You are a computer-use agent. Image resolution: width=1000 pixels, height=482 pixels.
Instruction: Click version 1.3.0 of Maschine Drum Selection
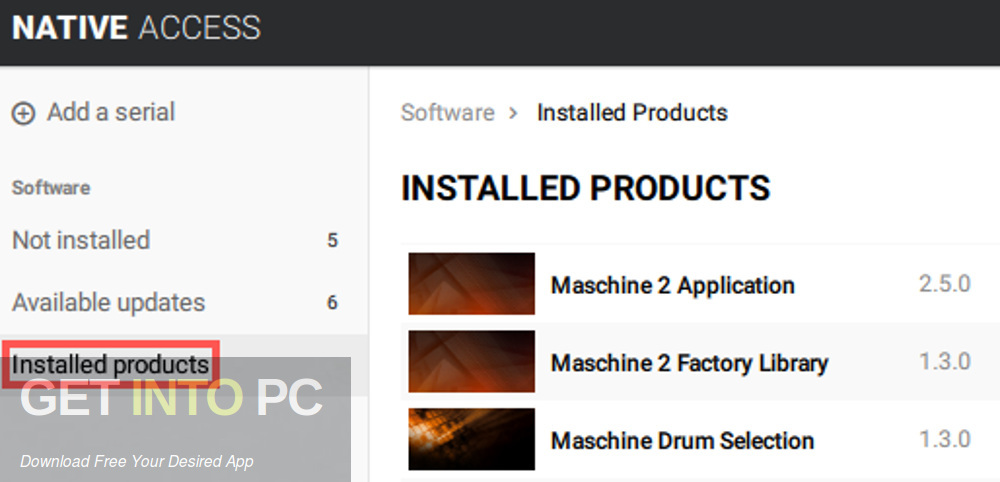945,439
